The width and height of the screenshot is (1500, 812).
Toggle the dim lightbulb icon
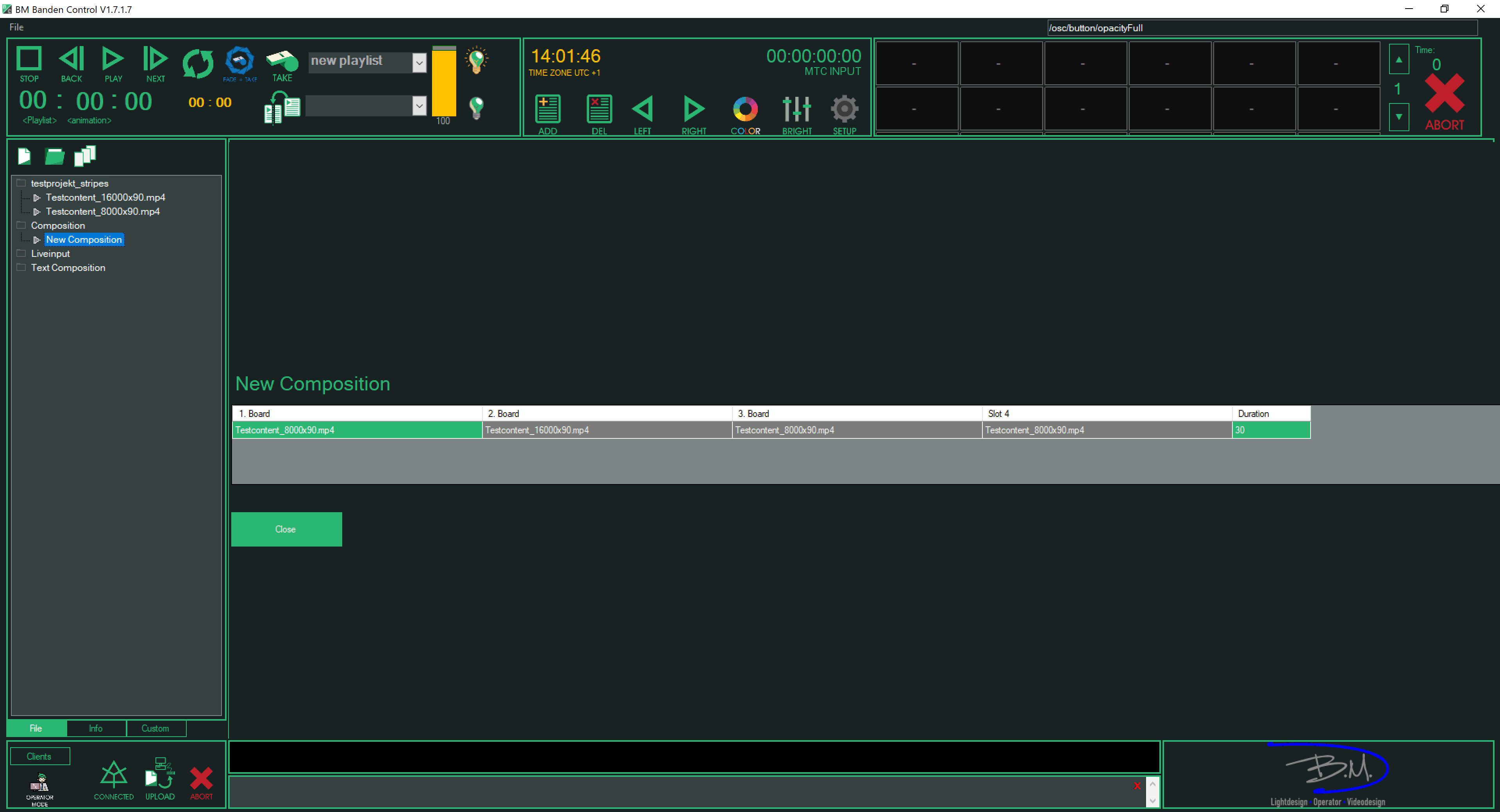(x=476, y=107)
